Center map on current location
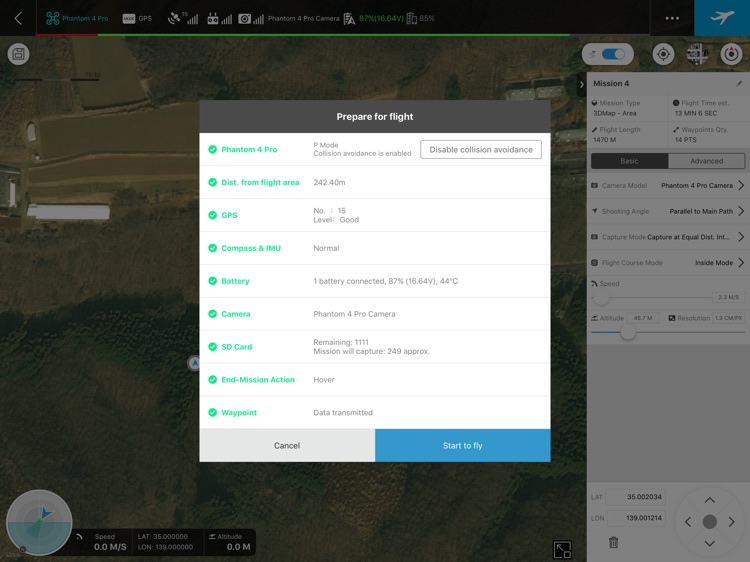The width and height of the screenshot is (750, 562). [663, 54]
